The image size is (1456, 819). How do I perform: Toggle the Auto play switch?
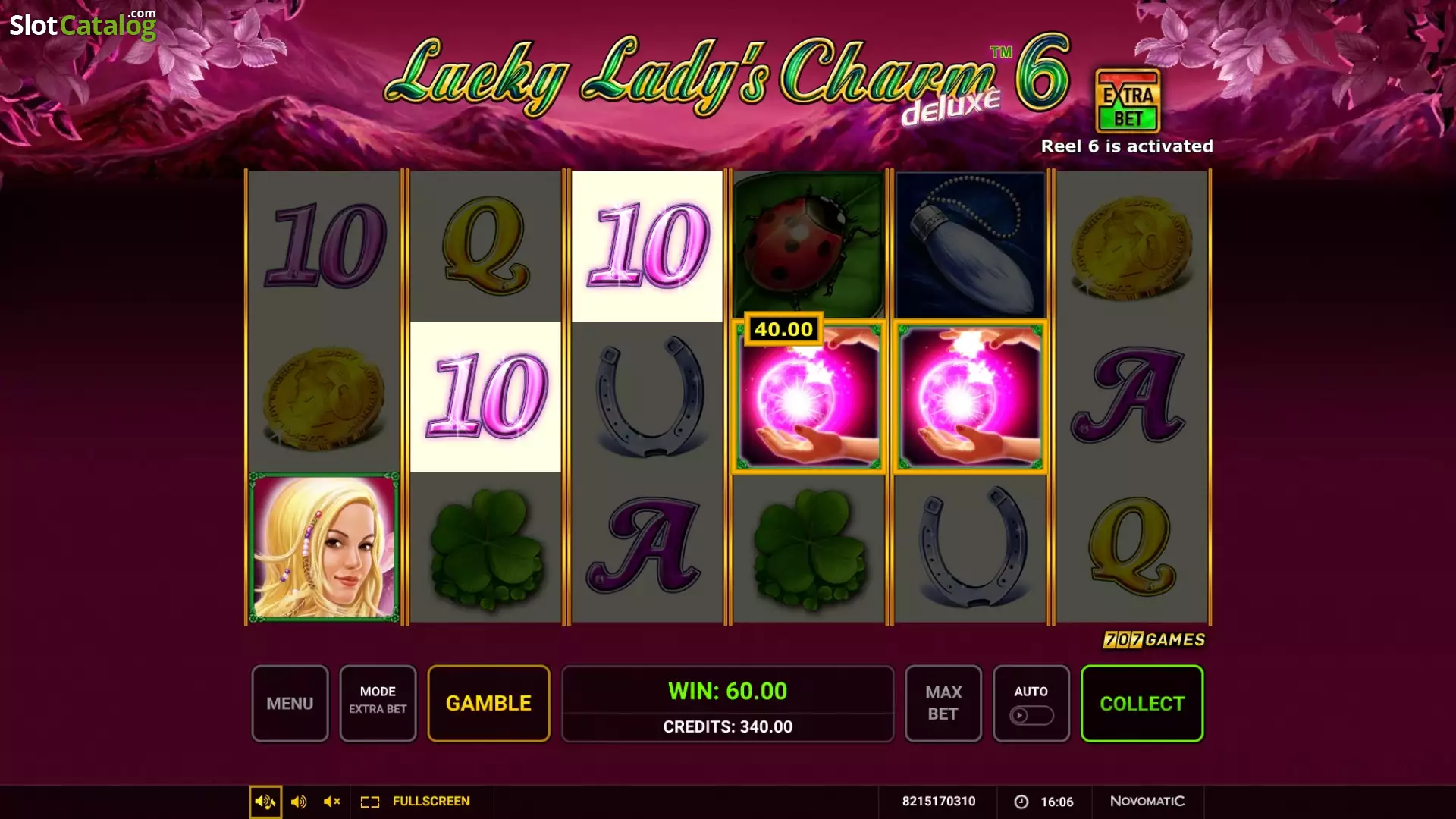click(1031, 715)
